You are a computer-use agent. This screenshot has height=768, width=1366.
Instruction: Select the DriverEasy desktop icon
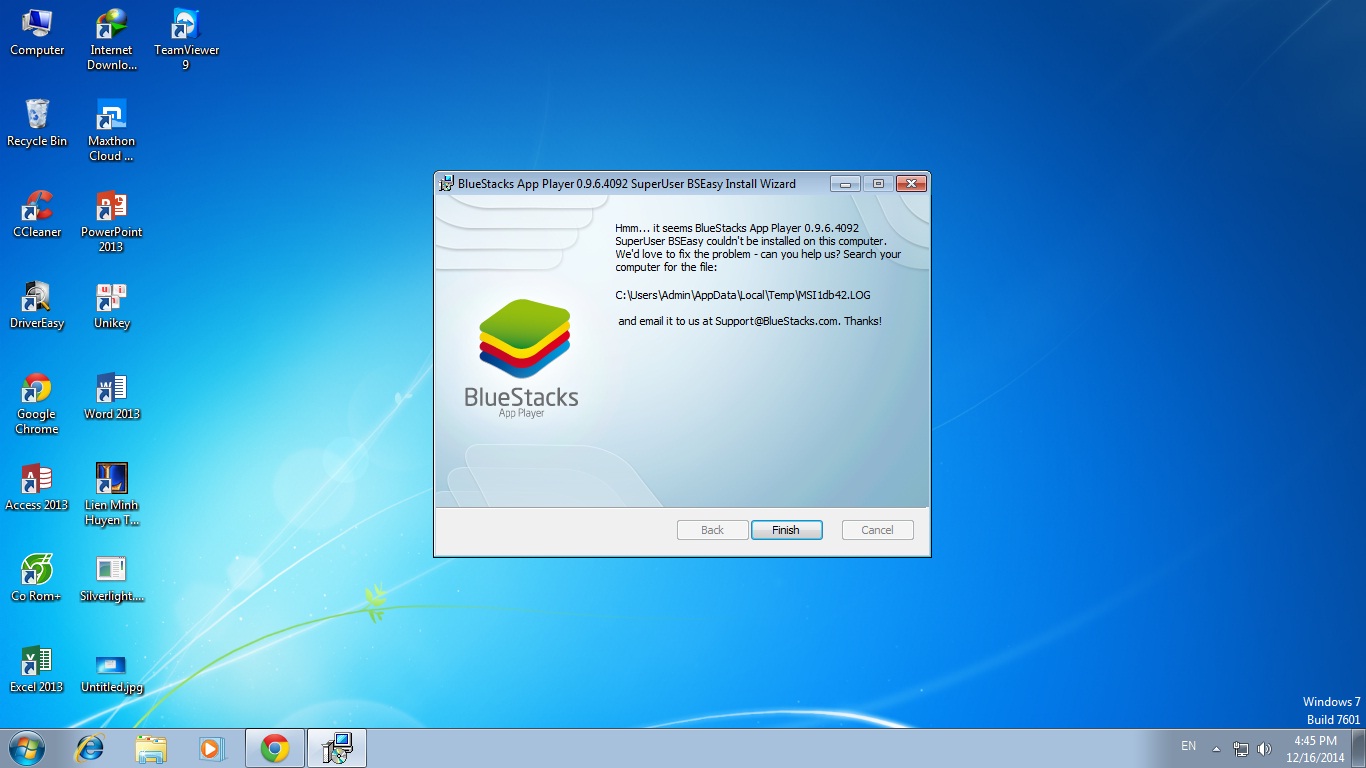click(x=37, y=305)
